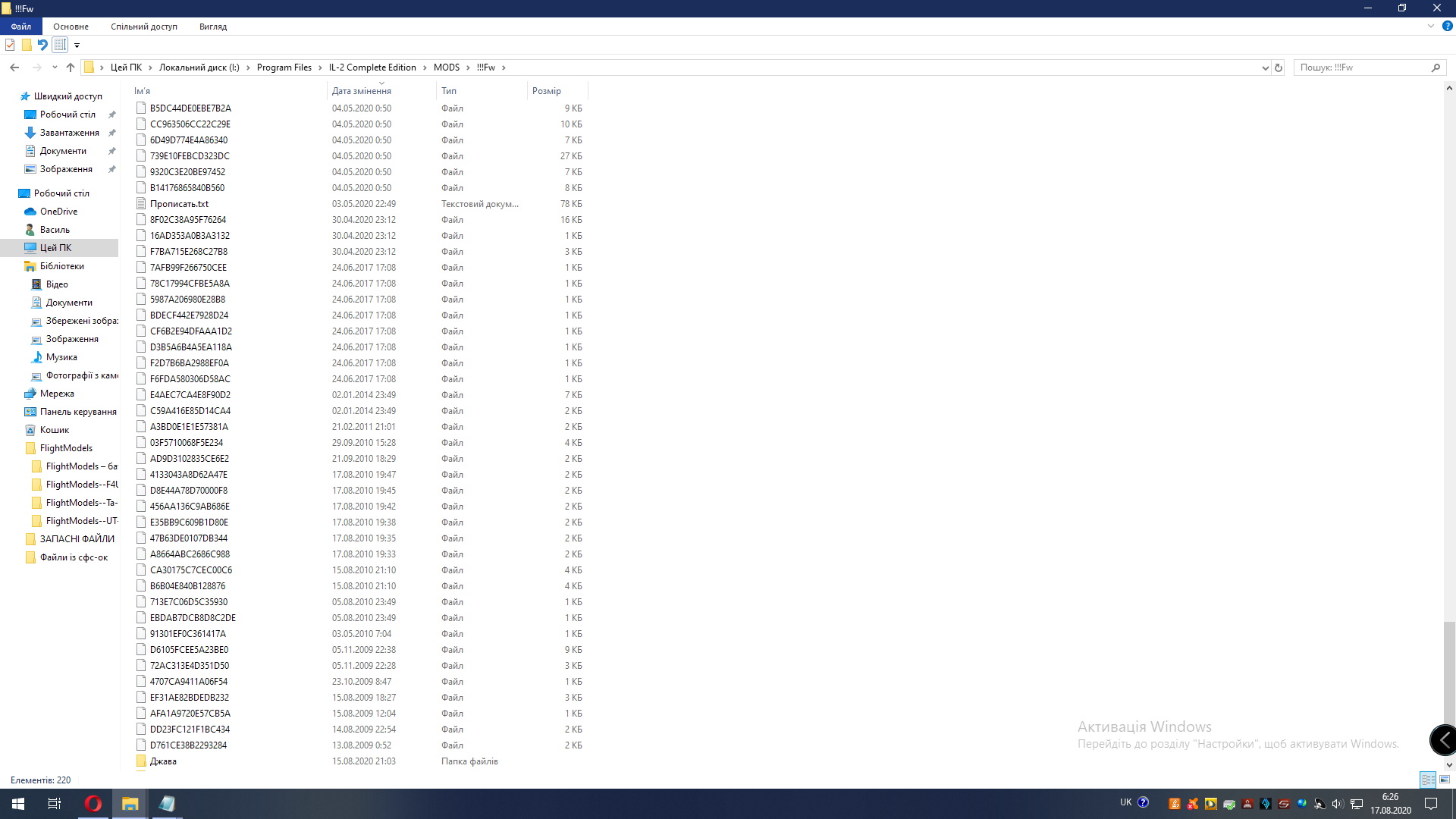The height and width of the screenshot is (819, 1456).
Task: Expand the address bar history dropdown
Action: [1265, 67]
